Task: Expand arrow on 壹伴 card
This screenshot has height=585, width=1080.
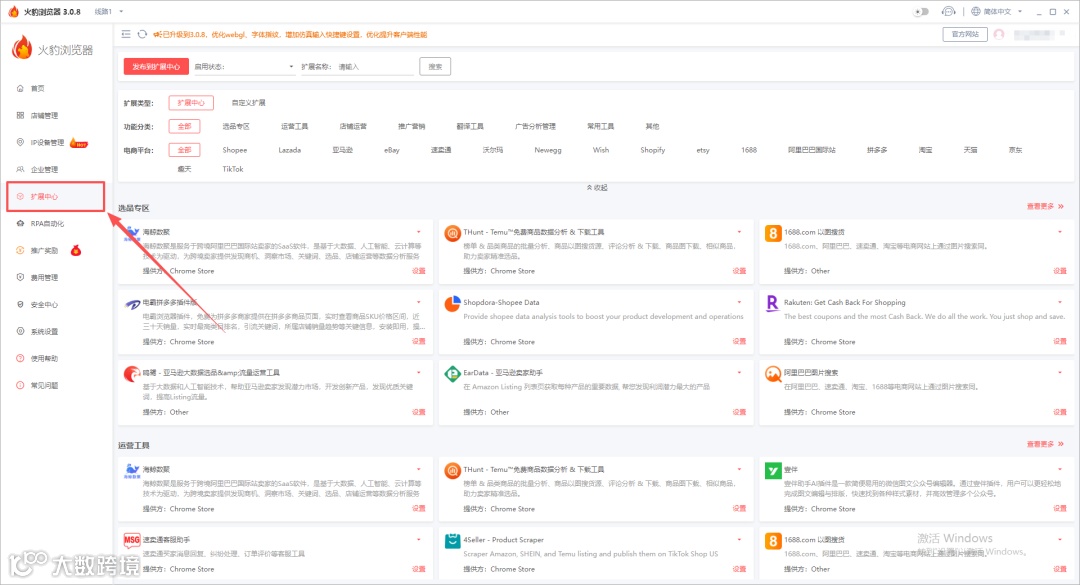Action: [x=1059, y=469]
